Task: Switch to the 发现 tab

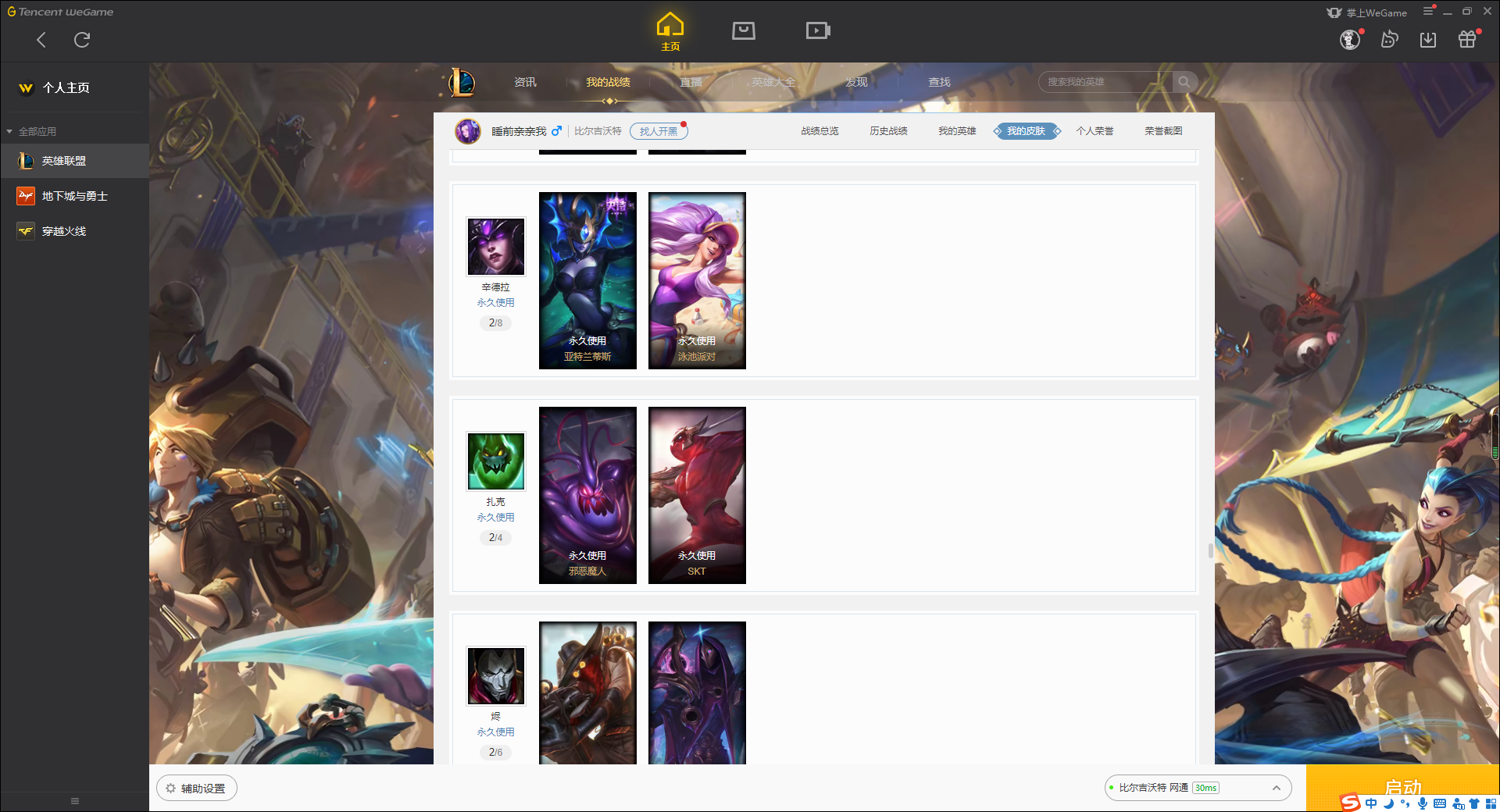Action: coord(856,82)
